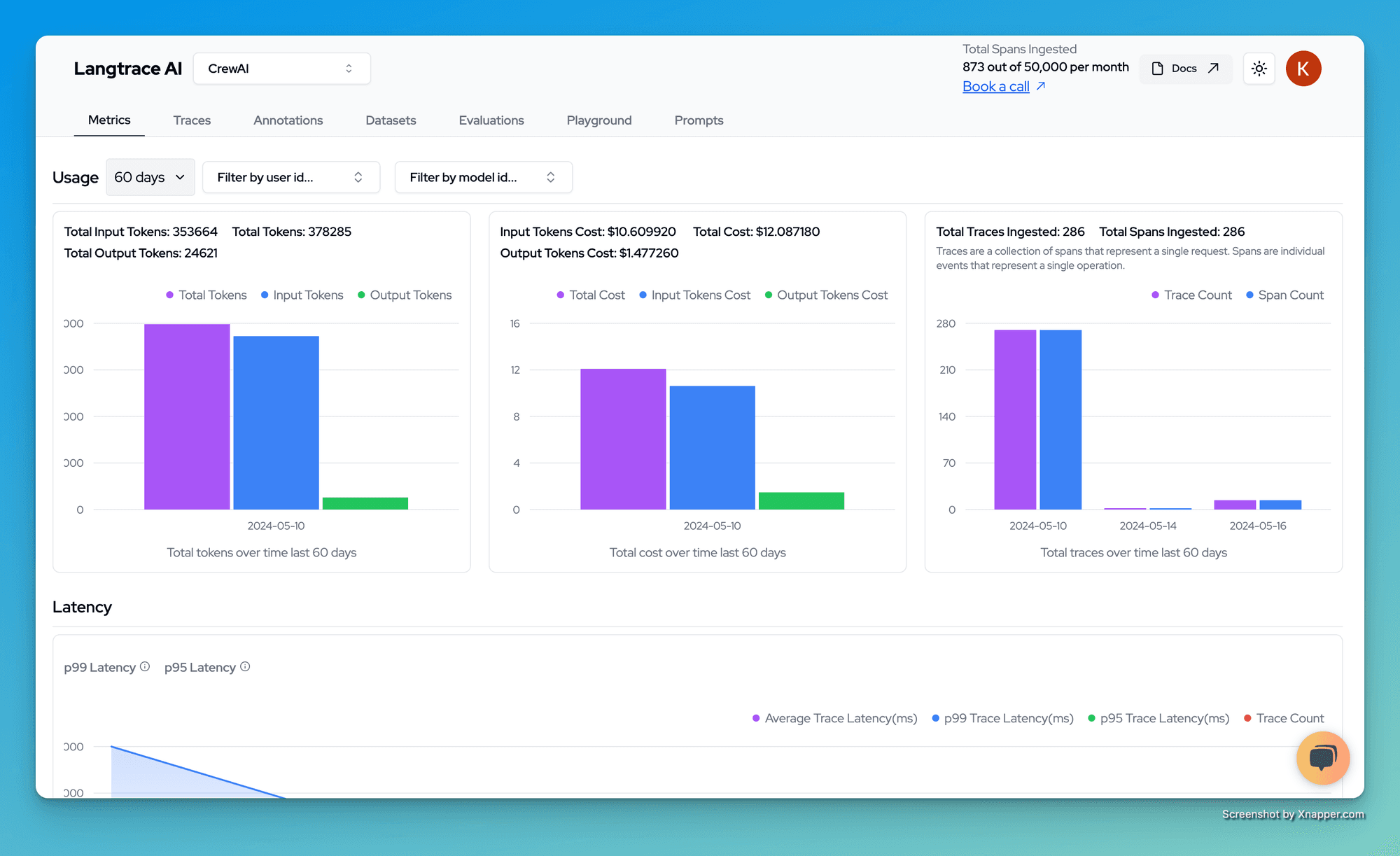This screenshot has width=1400, height=856.
Task: Click the green Output Tokens Cost bar
Action: pos(801,500)
